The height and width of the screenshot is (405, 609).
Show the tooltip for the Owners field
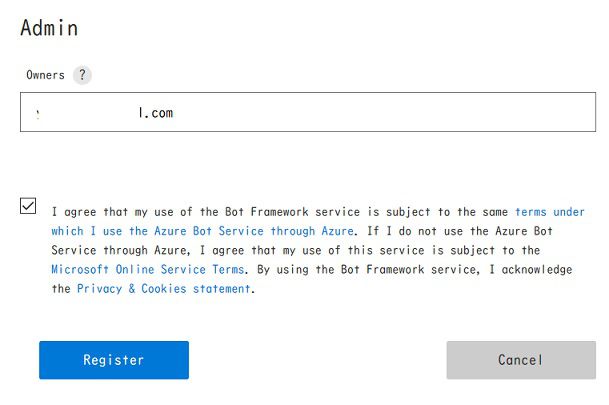click(82, 75)
